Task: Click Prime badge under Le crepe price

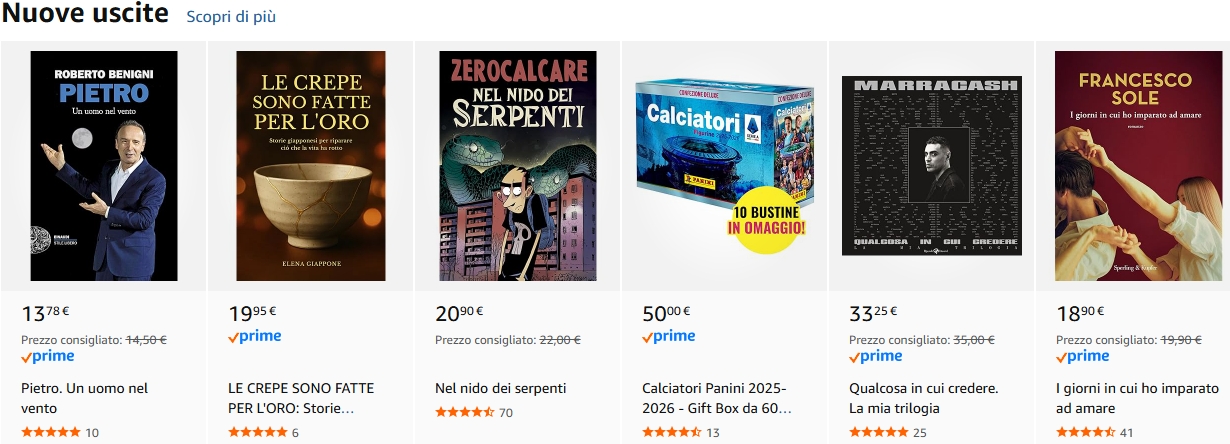Action: click(x=255, y=337)
